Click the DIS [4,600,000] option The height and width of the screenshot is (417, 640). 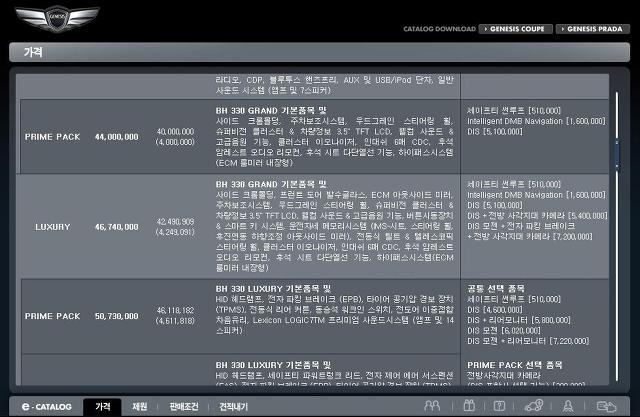click(x=495, y=310)
